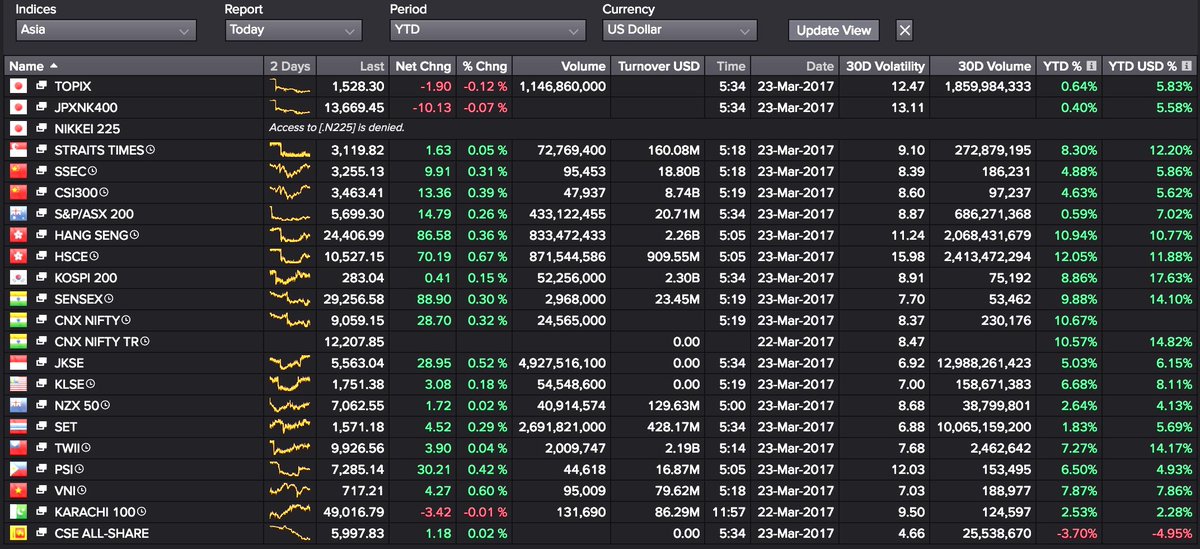Click the clock icon after NZX 50
The width and height of the screenshot is (1200, 549).
pos(105,406)
